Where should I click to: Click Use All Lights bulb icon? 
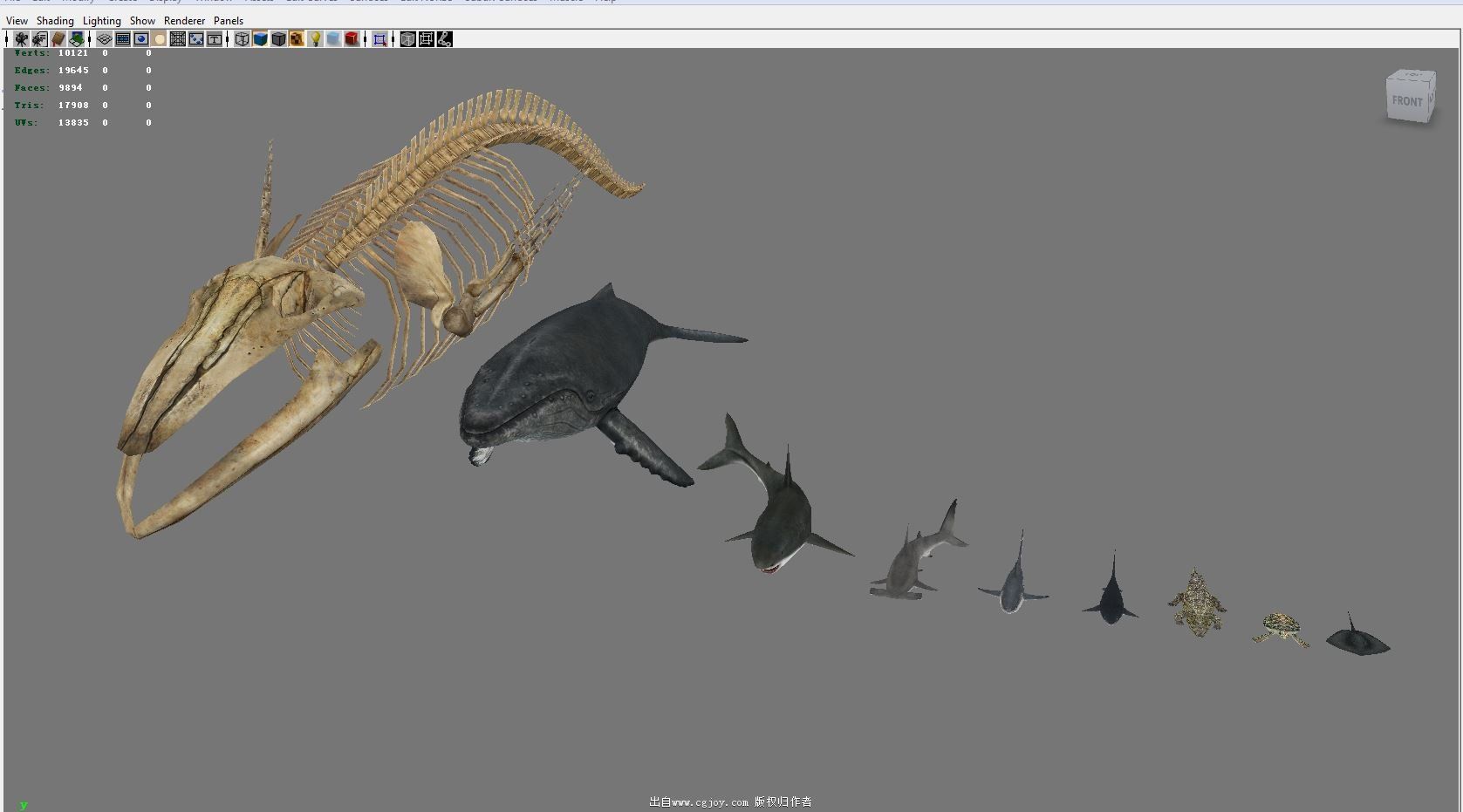[315, 39]
